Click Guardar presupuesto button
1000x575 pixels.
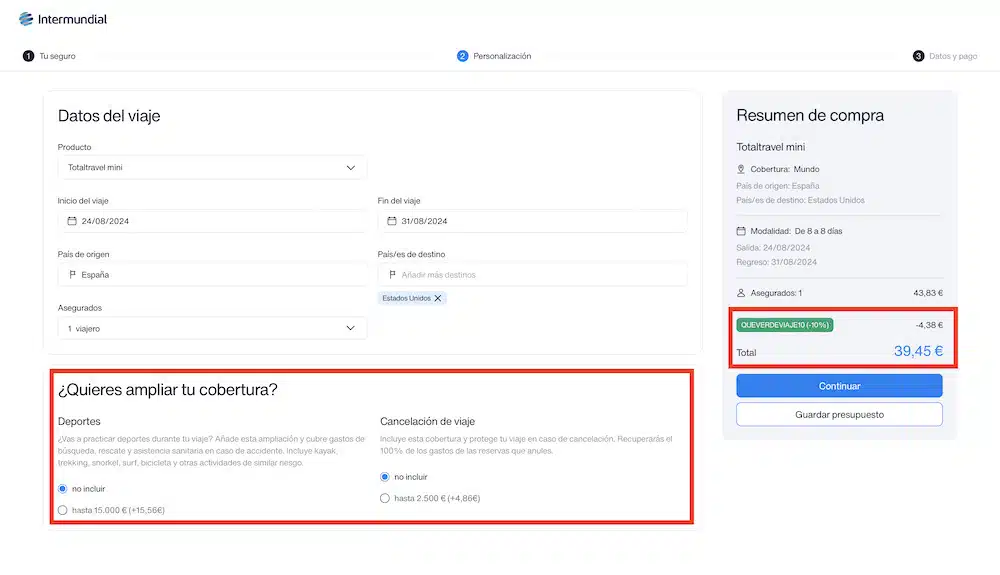tap(839, 414)
